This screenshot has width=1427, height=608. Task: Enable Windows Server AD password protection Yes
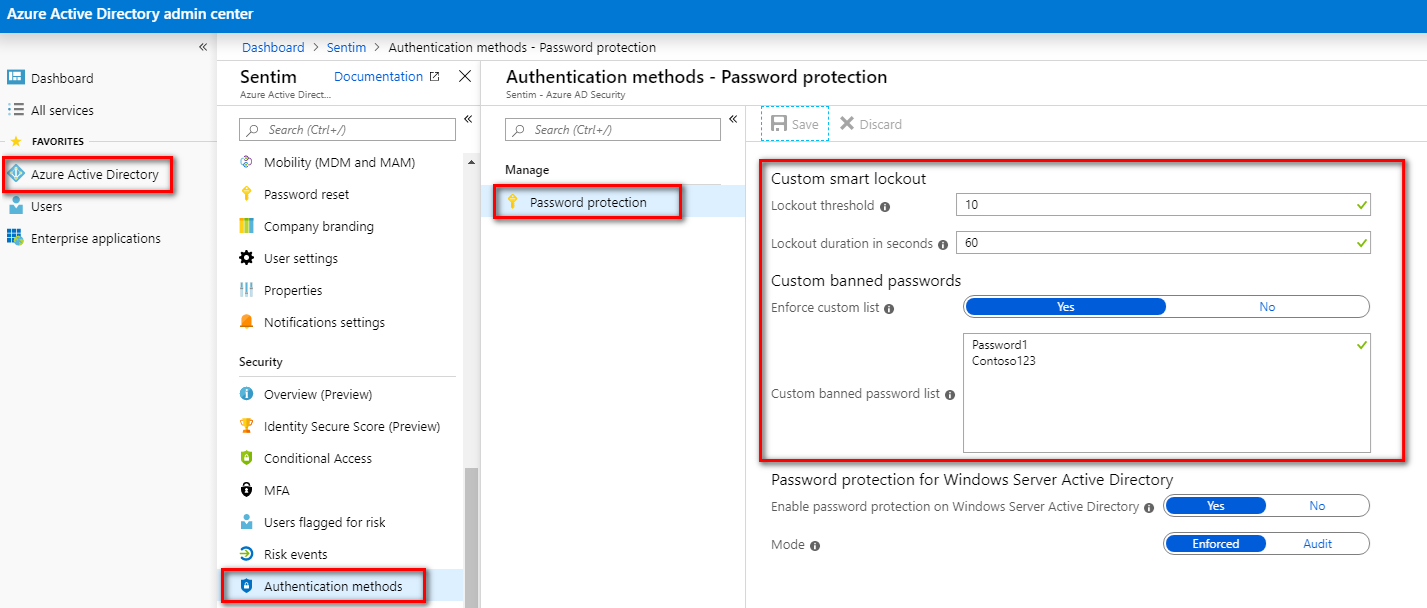pos(1215,506)
